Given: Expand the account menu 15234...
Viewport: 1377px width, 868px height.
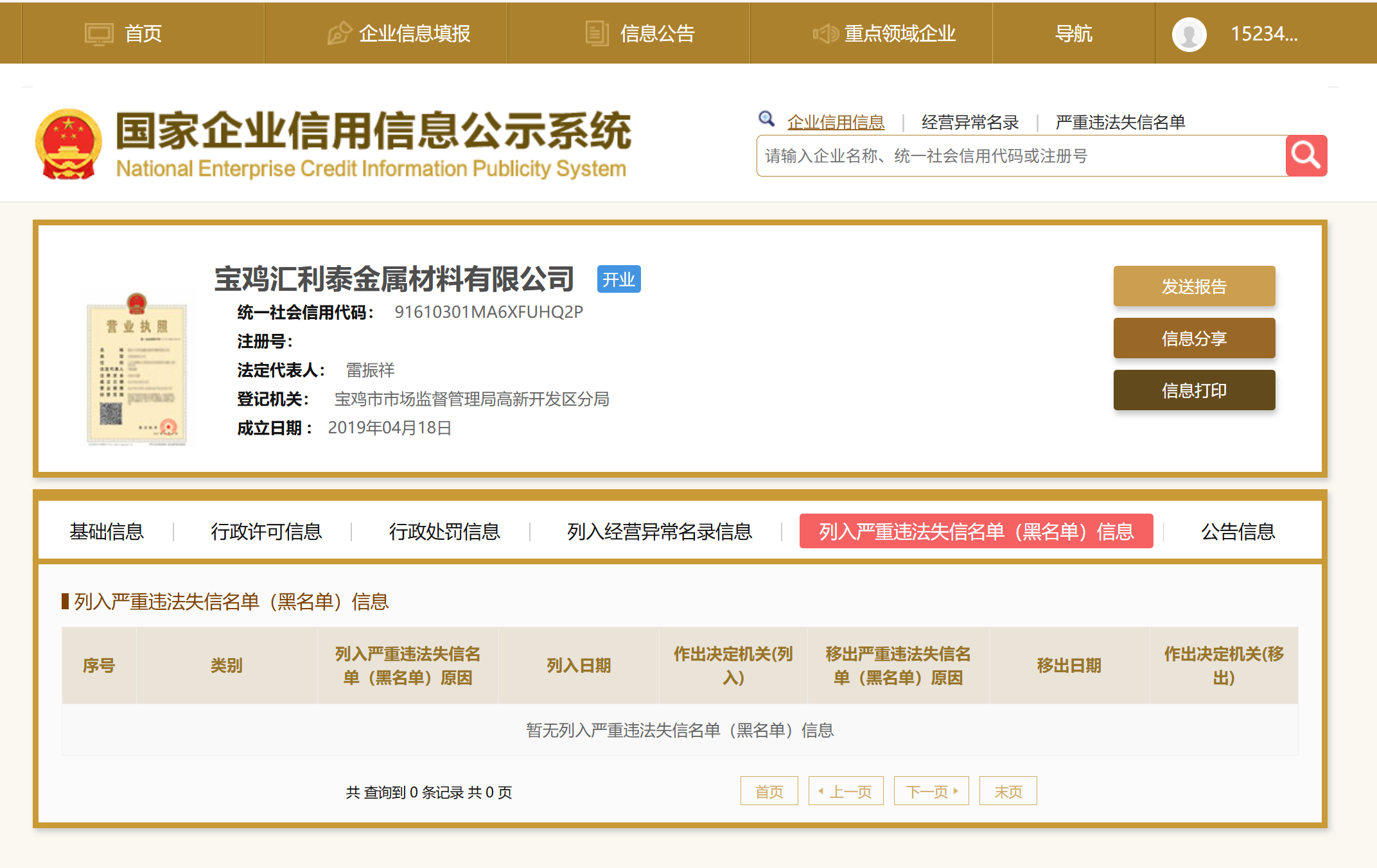Looking at the screenshot, I should pyautogui.click(x=1263, y=33).
